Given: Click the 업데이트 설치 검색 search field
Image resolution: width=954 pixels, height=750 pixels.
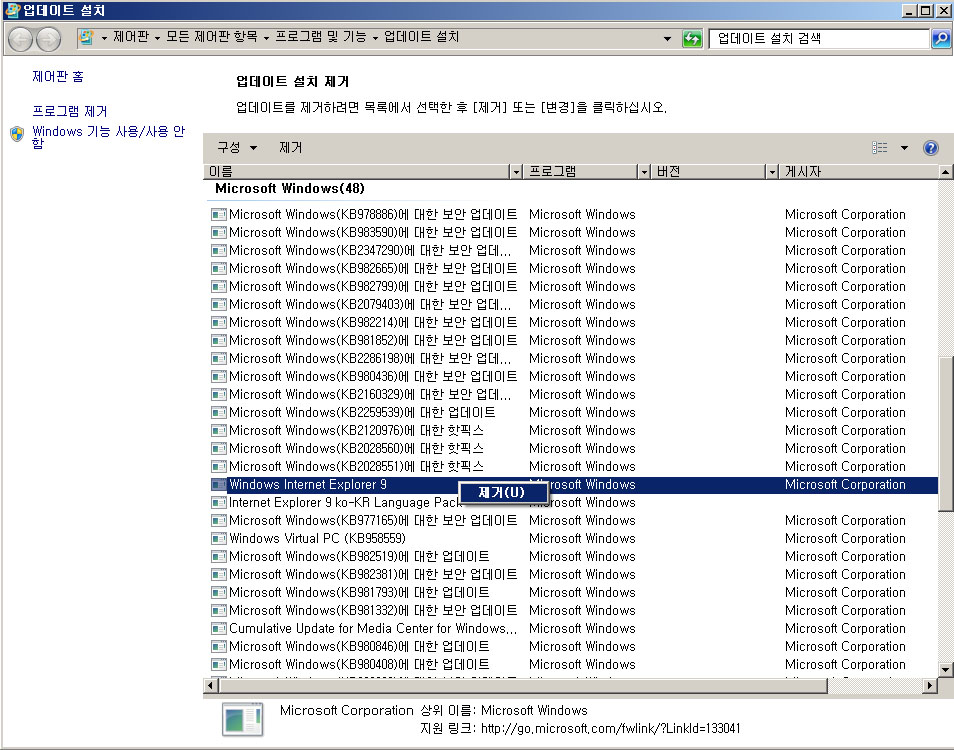Looking at the screenshot, I should (x=819, y=39).
